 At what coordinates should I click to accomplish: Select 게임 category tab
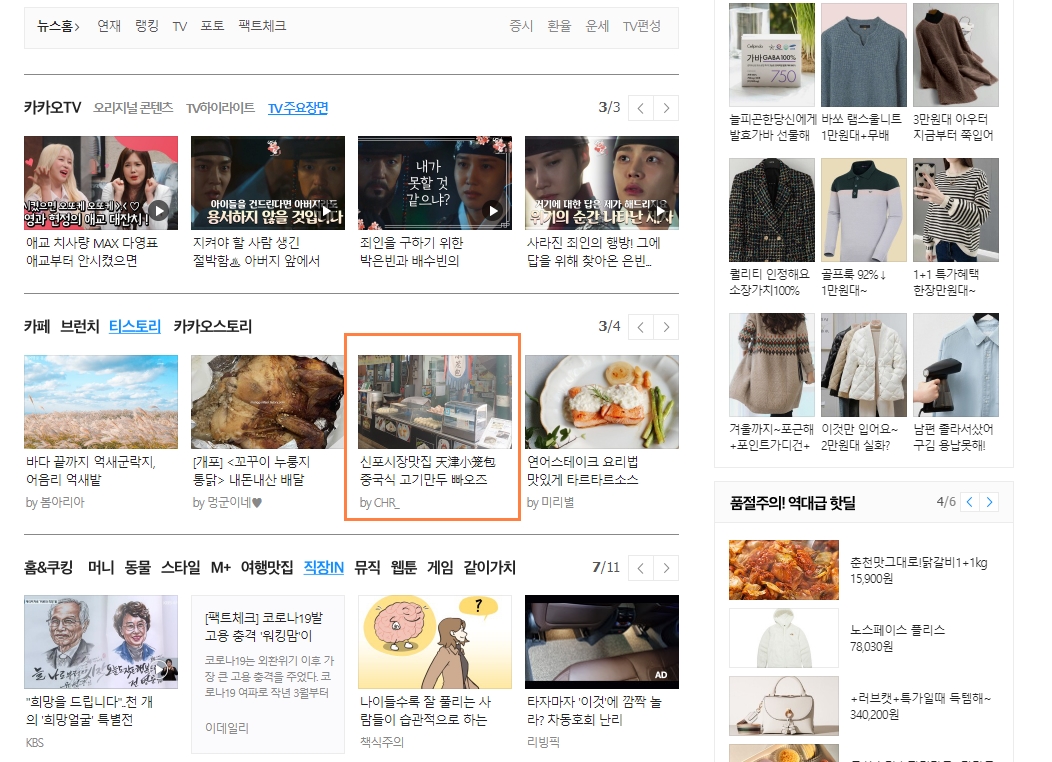click(440, 567)
